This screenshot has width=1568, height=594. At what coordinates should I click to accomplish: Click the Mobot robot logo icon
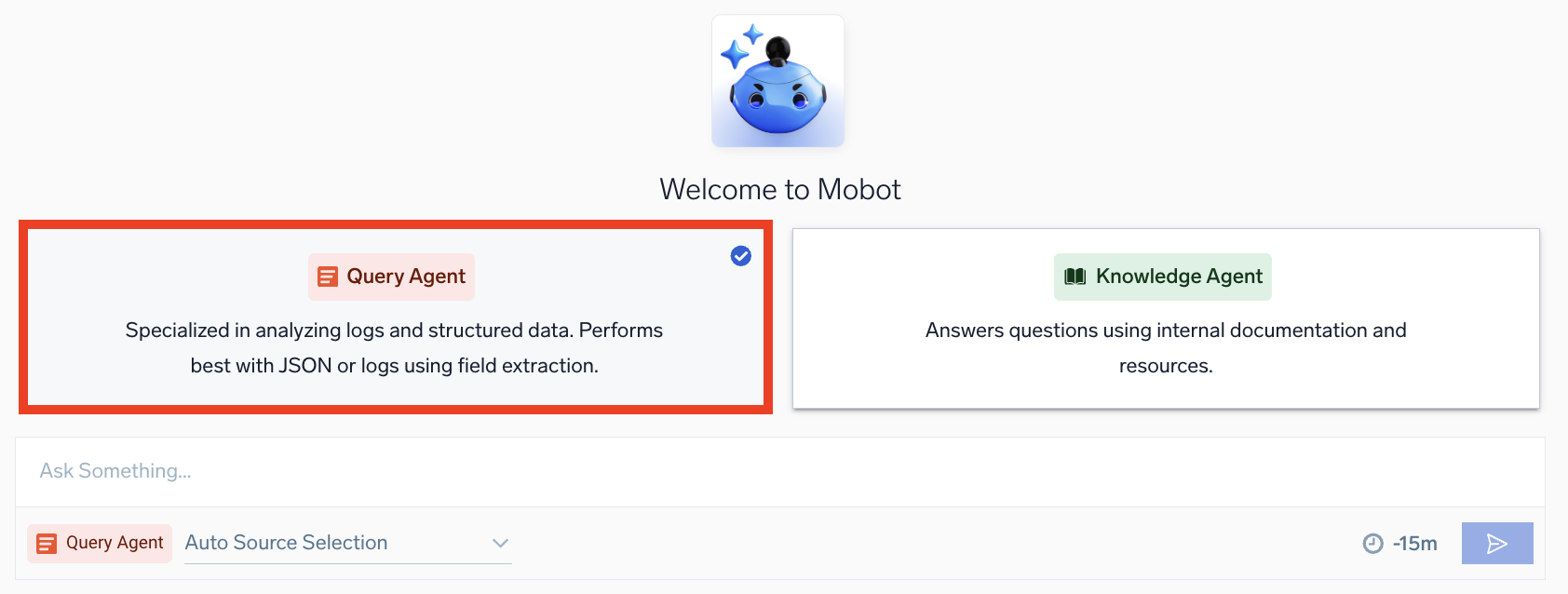[x=777, y=80]
